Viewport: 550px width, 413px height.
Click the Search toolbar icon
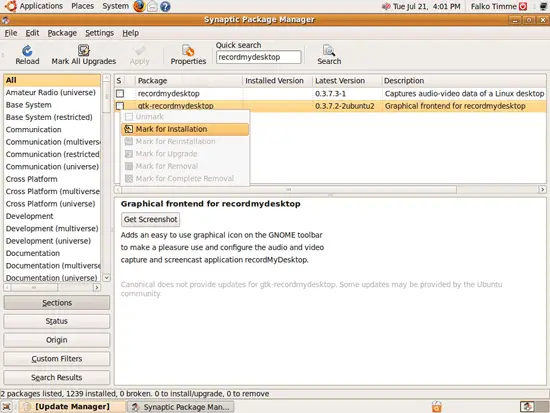coord(329,51)
